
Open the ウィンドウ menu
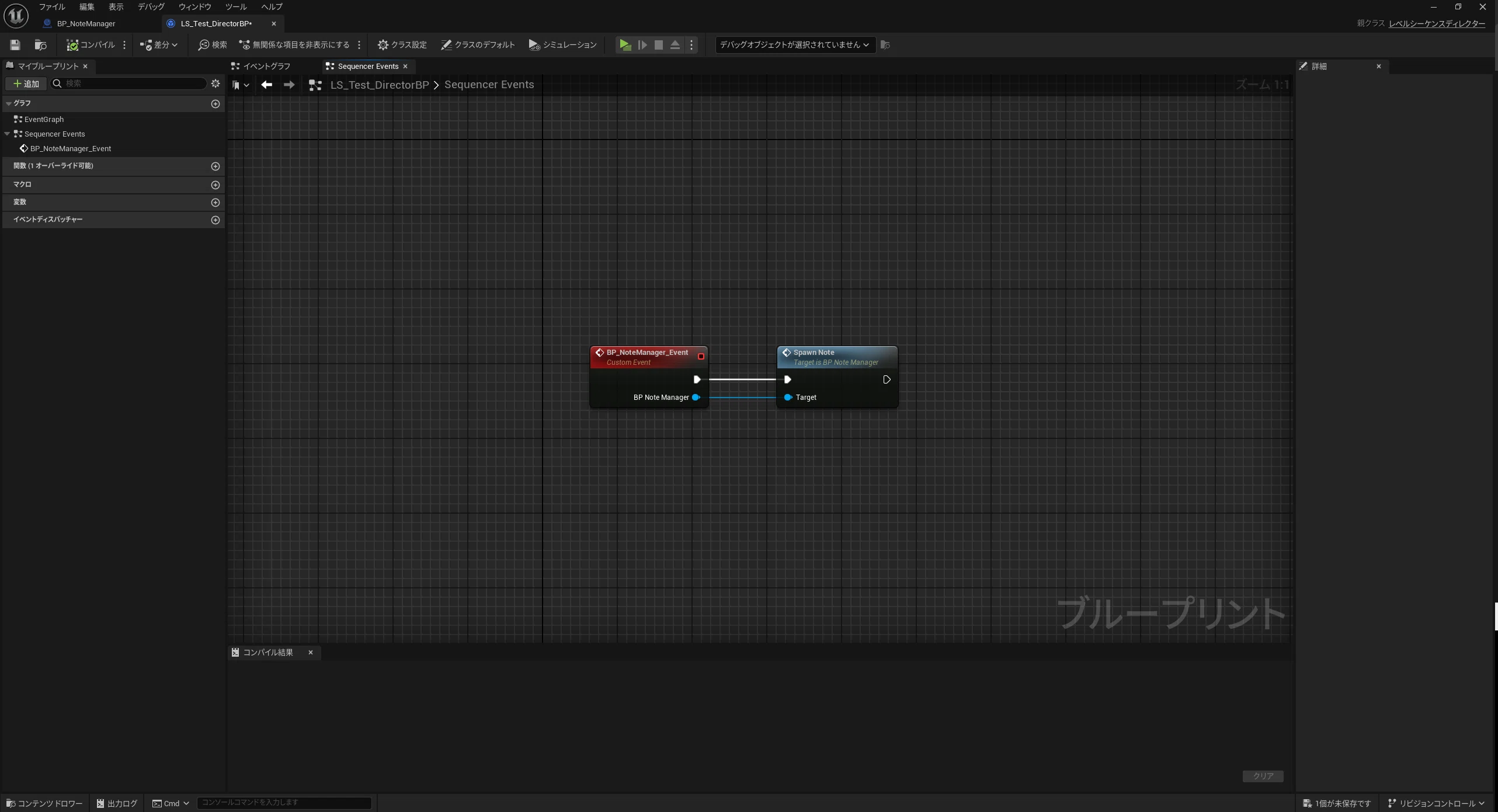(194, 7)
